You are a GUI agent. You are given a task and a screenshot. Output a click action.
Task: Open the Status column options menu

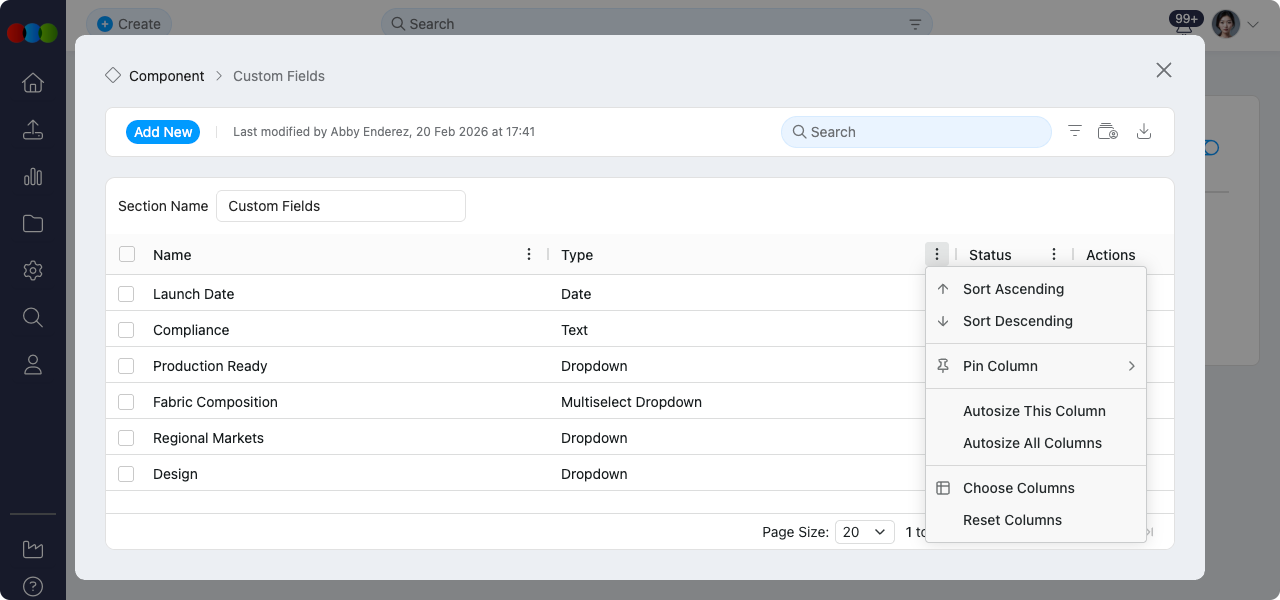[x=1053, y=254]
